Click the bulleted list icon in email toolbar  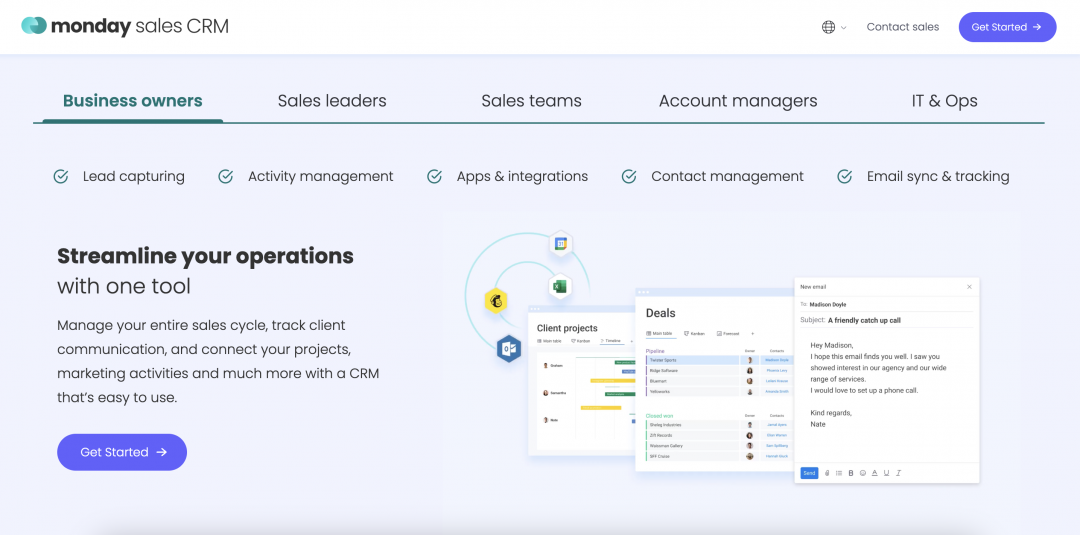[839, 473]
